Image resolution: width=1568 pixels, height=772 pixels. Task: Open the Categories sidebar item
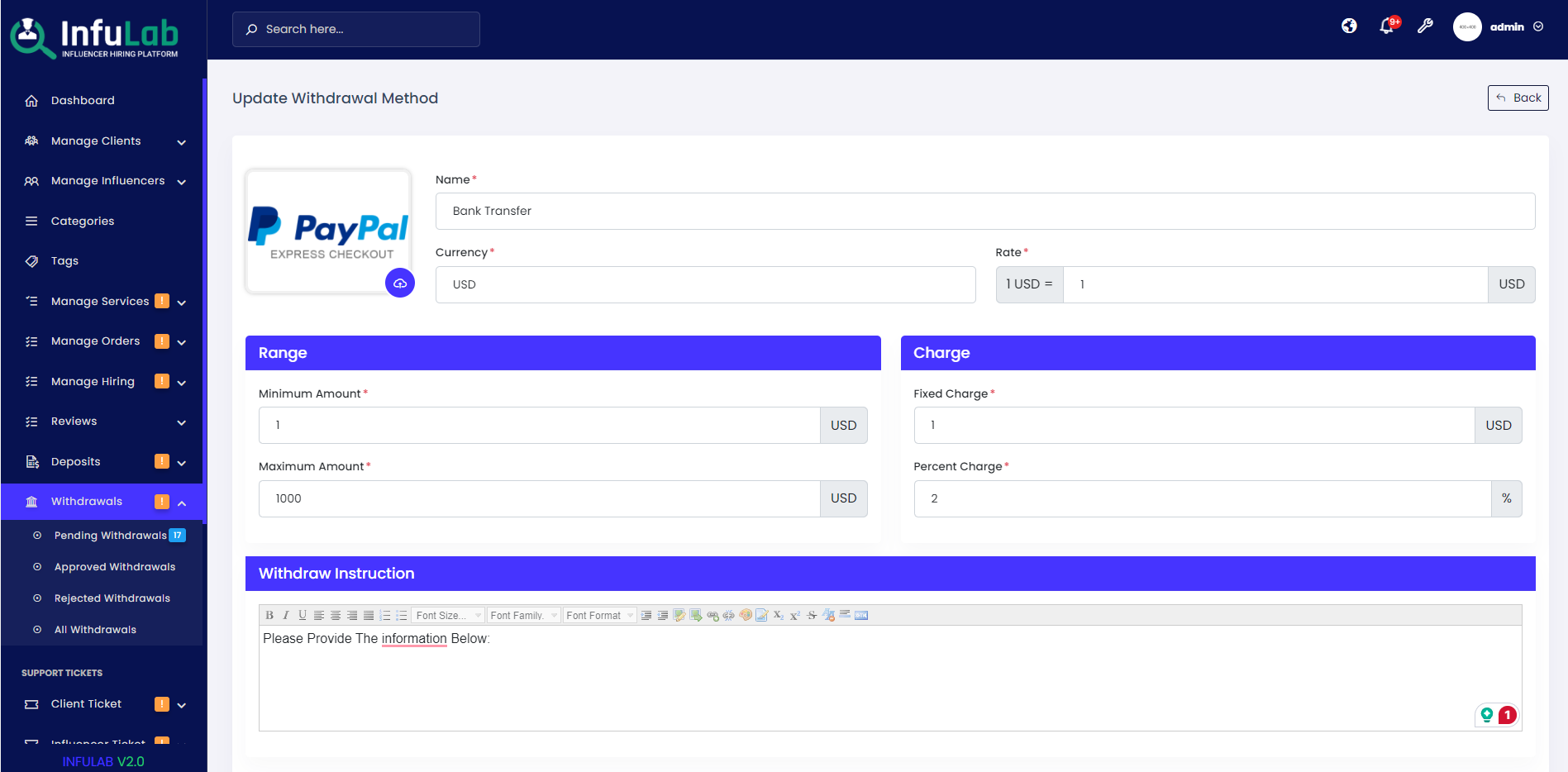[x=83, y=221]
